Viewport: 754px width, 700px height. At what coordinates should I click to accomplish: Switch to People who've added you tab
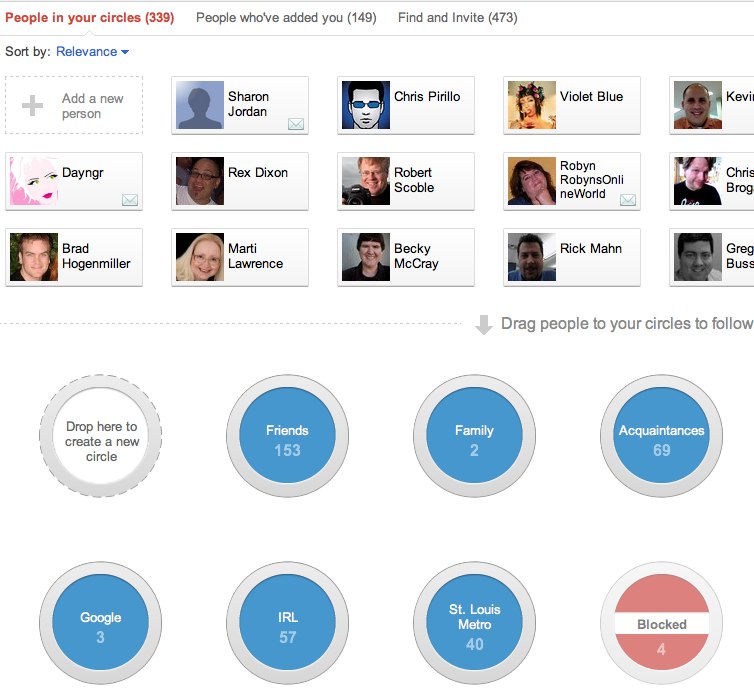(286, 17)
